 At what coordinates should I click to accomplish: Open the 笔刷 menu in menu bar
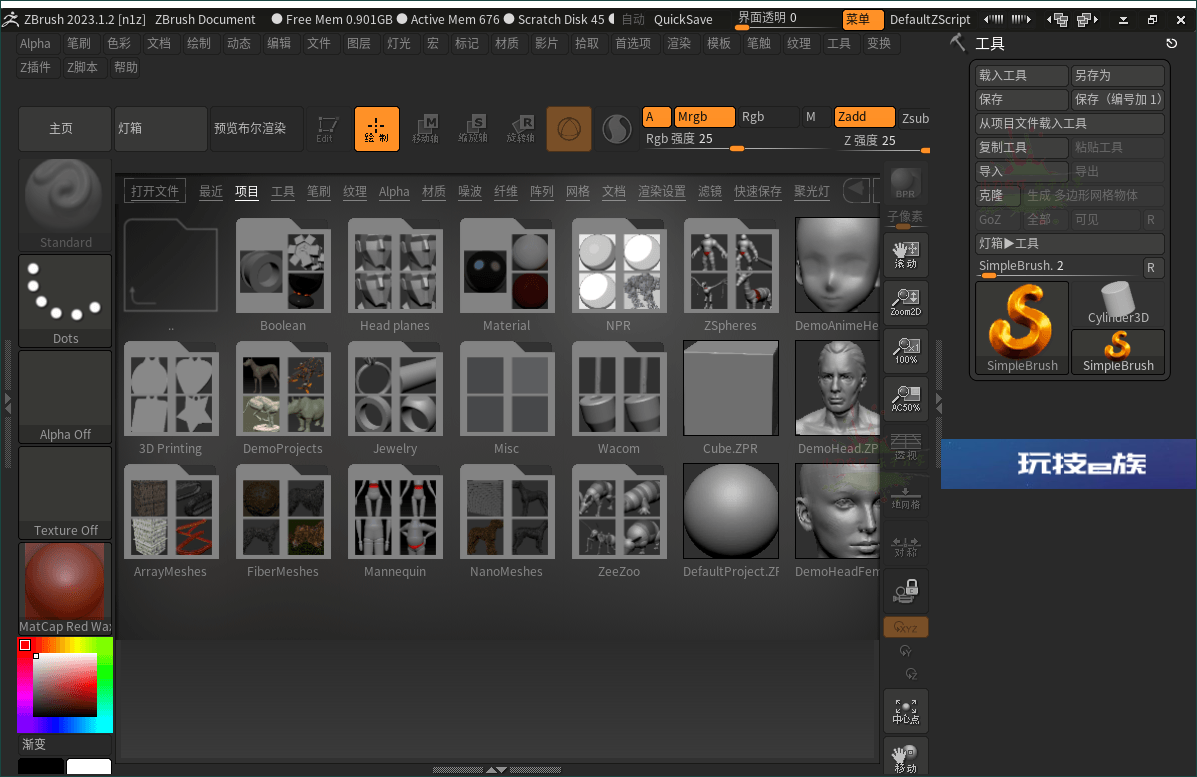point(79,44)
